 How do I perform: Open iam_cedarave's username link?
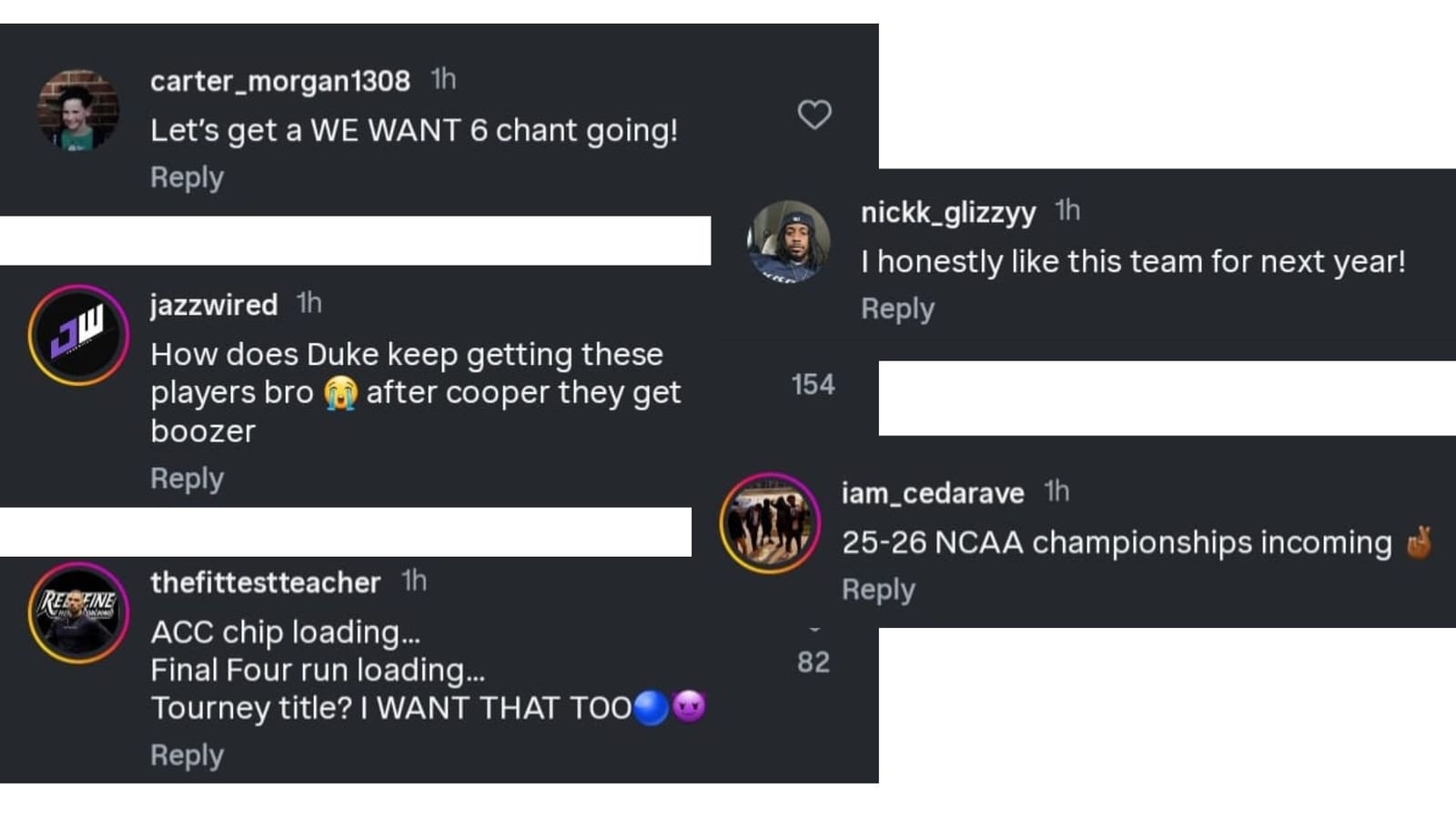coord(931,492)
